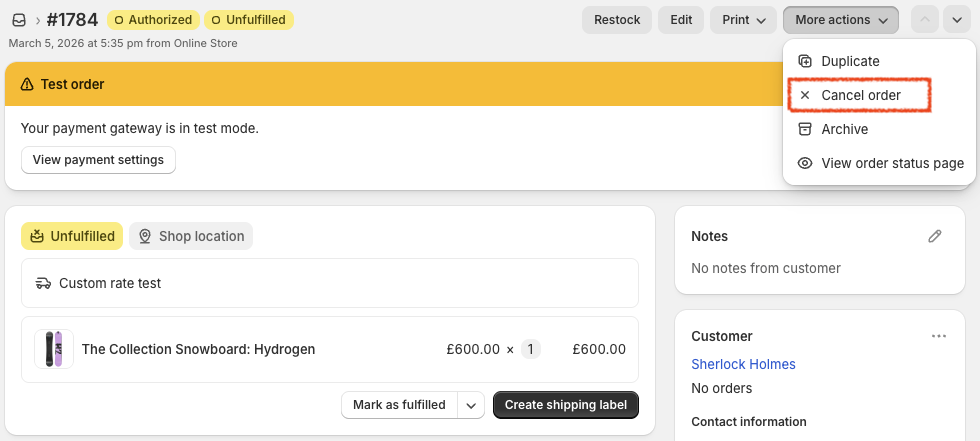This screenshot has height=441, width=980.
Task: Select Archive from the menu
Action: (844, 129)
